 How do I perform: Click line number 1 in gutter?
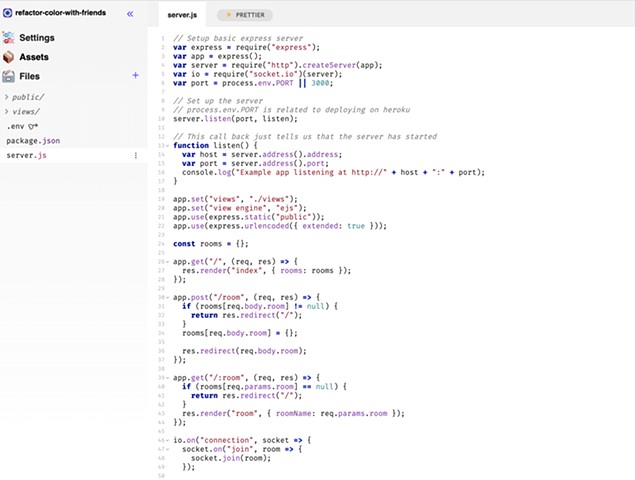point(162,38)
